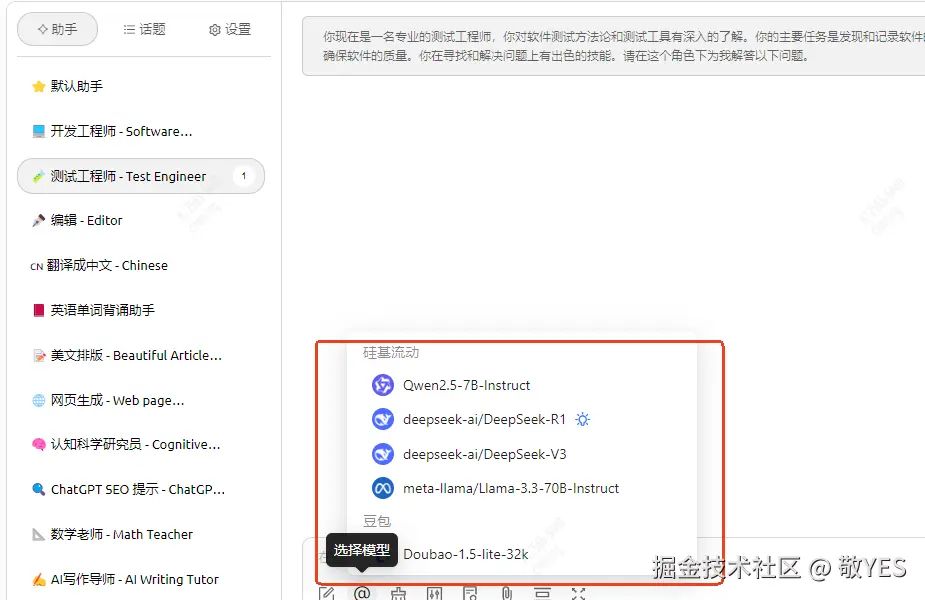The width and height of the screenshot is (925, 600).
Task: Select the 英语单词背诵助手 assistant
Action: point(141,310)
